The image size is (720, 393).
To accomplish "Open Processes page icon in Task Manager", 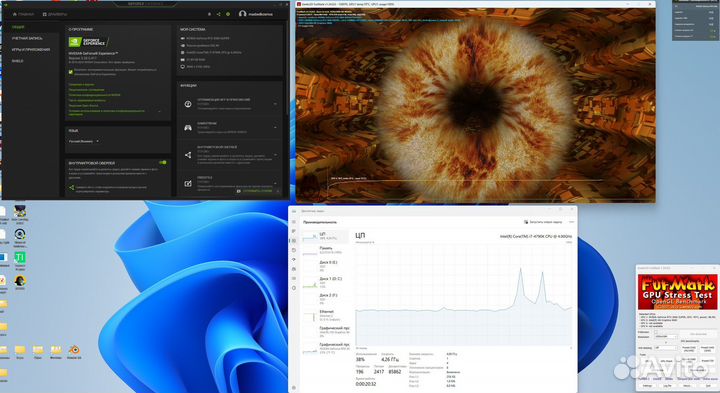I will click(x=294, y=231).
